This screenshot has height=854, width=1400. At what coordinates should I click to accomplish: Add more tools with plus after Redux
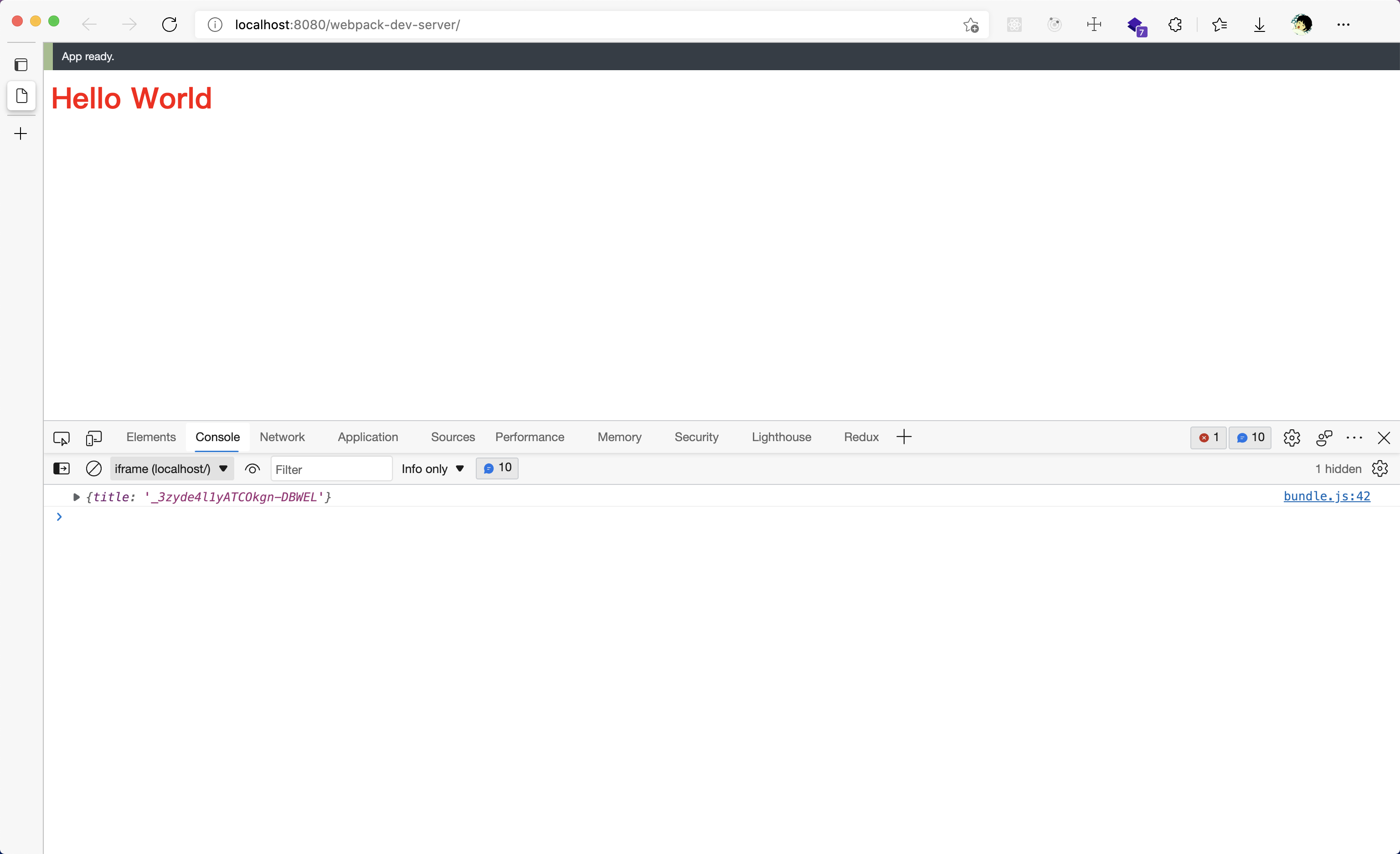point(904,437)
